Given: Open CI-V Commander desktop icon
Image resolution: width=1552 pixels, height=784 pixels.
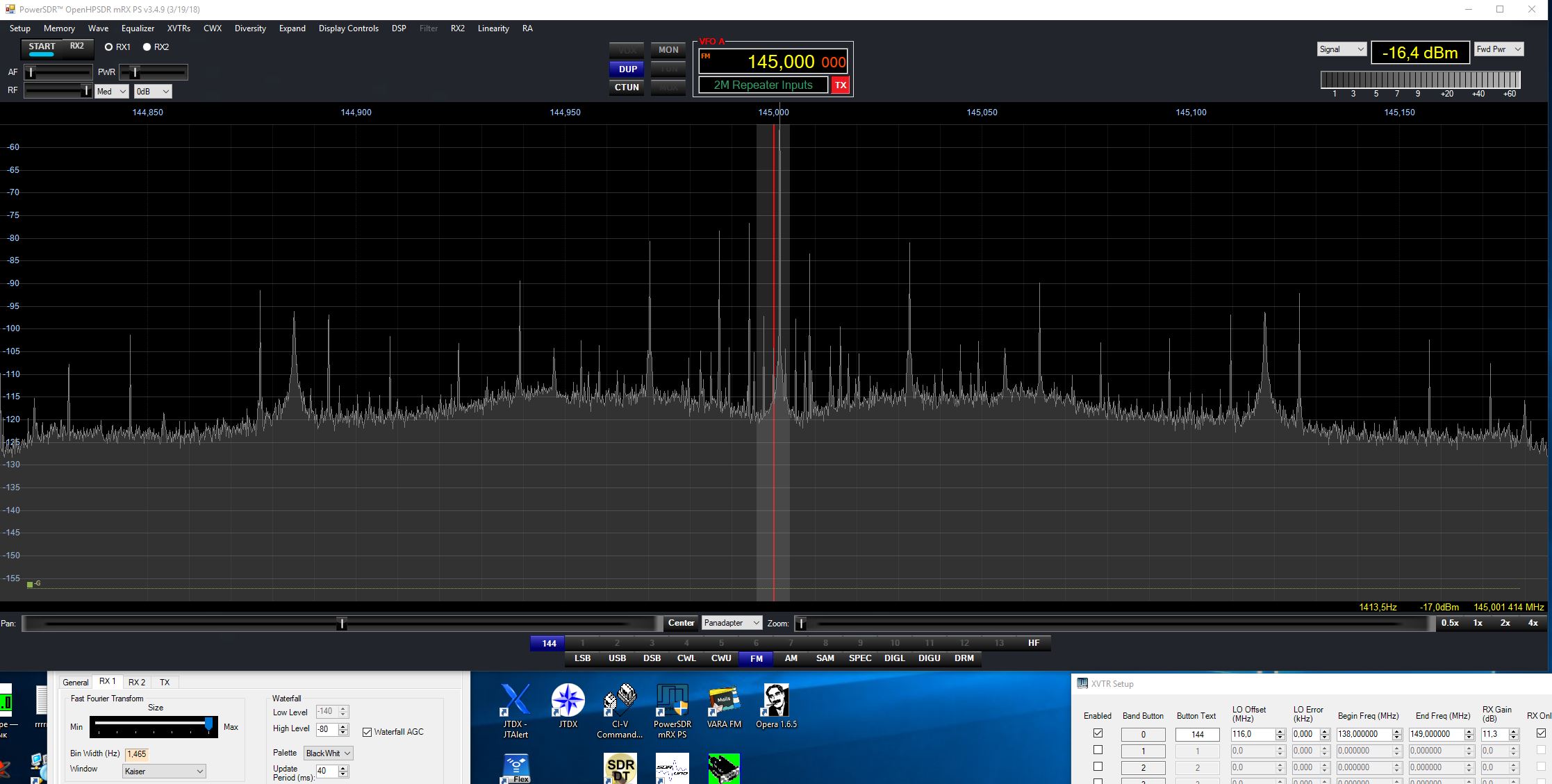Looking at the screenshot, I should tap(619, 701).
